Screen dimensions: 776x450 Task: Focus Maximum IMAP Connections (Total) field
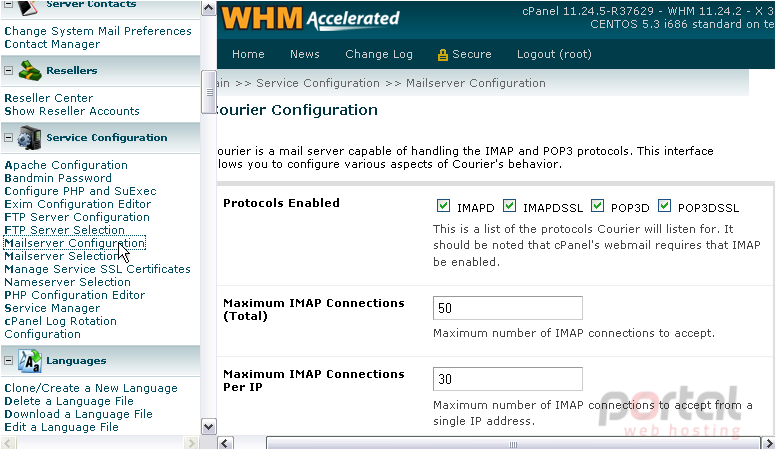click(508, 308)
